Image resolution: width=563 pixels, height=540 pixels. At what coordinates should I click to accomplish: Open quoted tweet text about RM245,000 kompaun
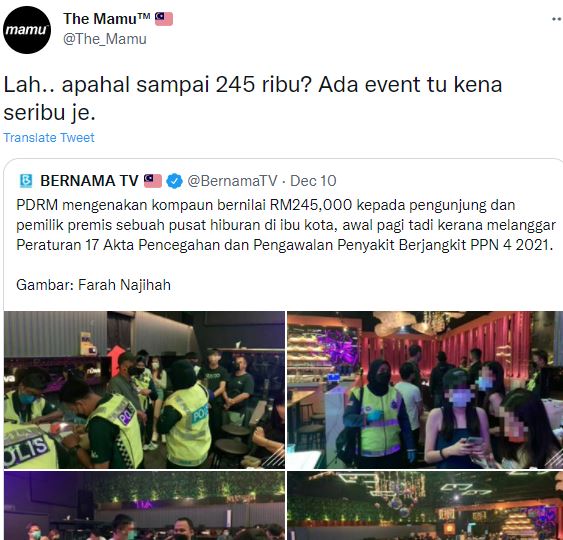click(x=286, y=225)
